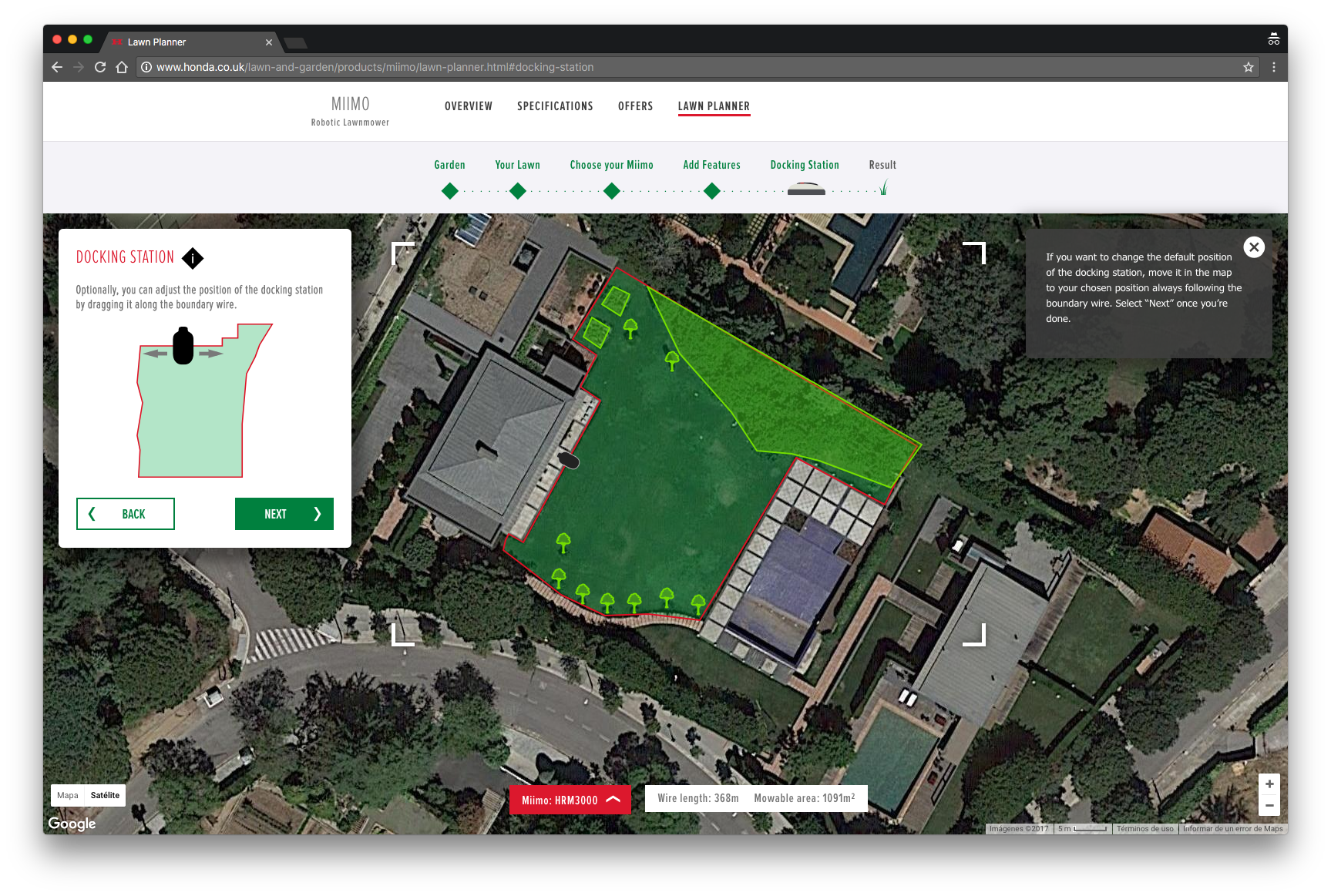This screenshot has height=896, width=1331.
Task: Zoom in on the map
Action: pos(1269,784)
